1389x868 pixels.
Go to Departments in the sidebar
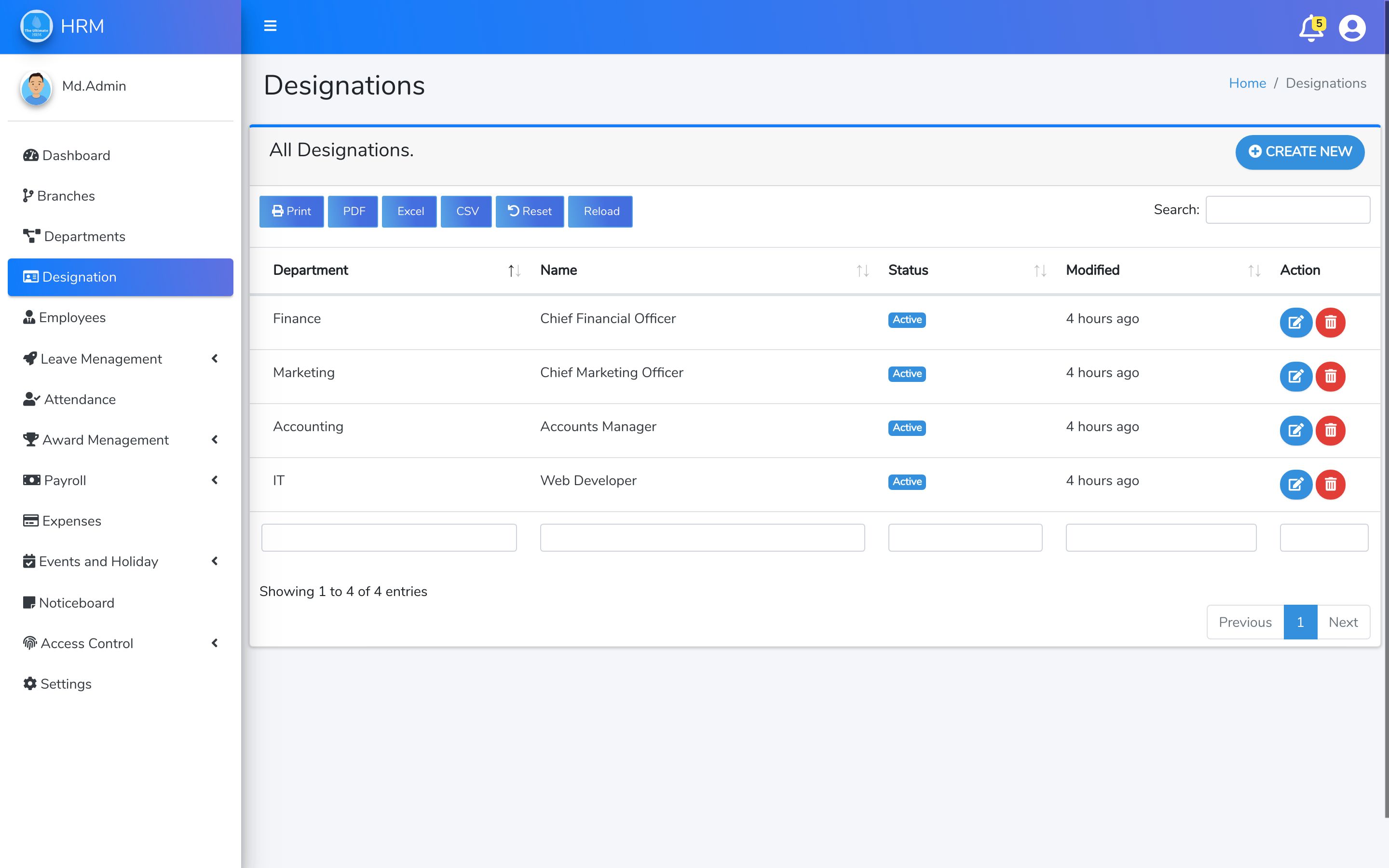click(84, 236)
